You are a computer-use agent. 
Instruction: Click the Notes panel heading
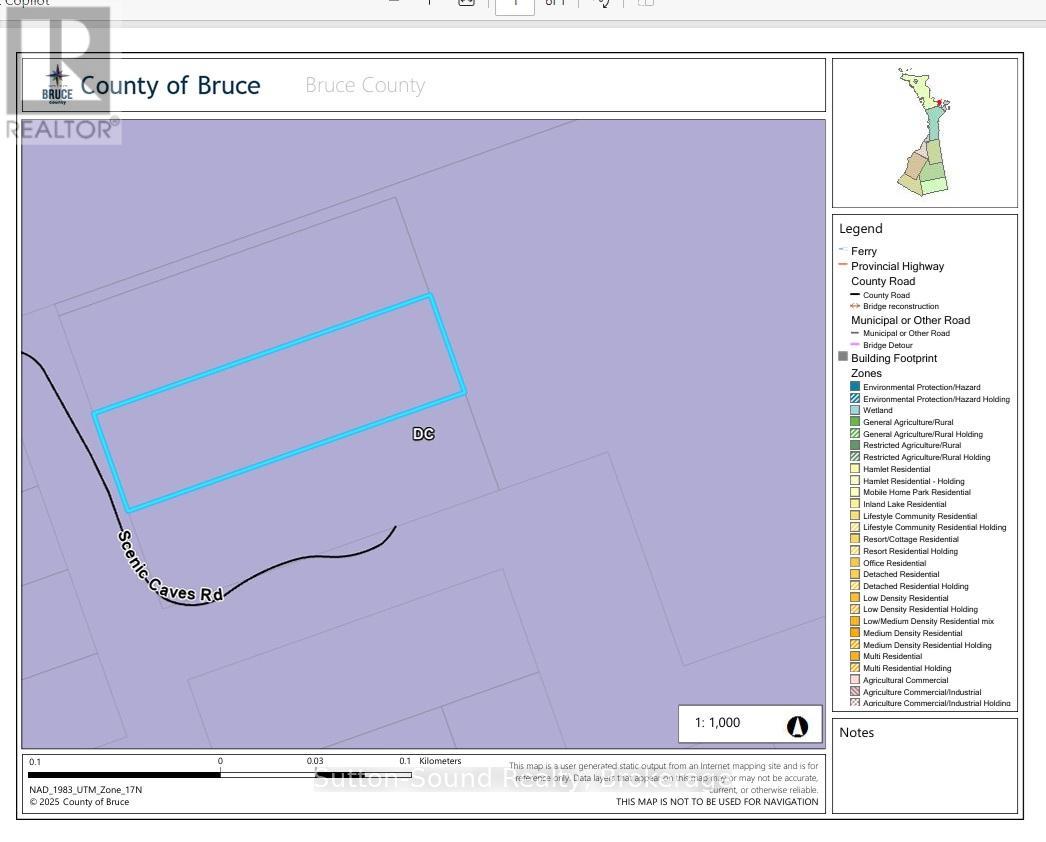857,732
